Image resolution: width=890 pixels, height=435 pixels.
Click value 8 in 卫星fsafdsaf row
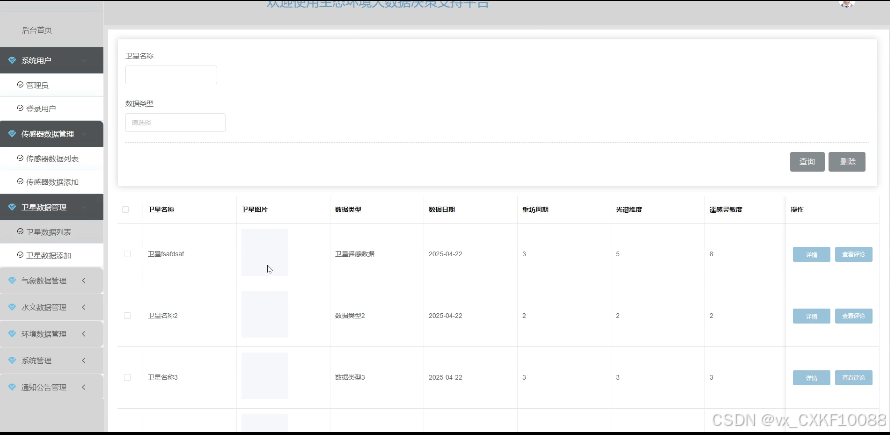pyautogui.click(x=711, y=254)
